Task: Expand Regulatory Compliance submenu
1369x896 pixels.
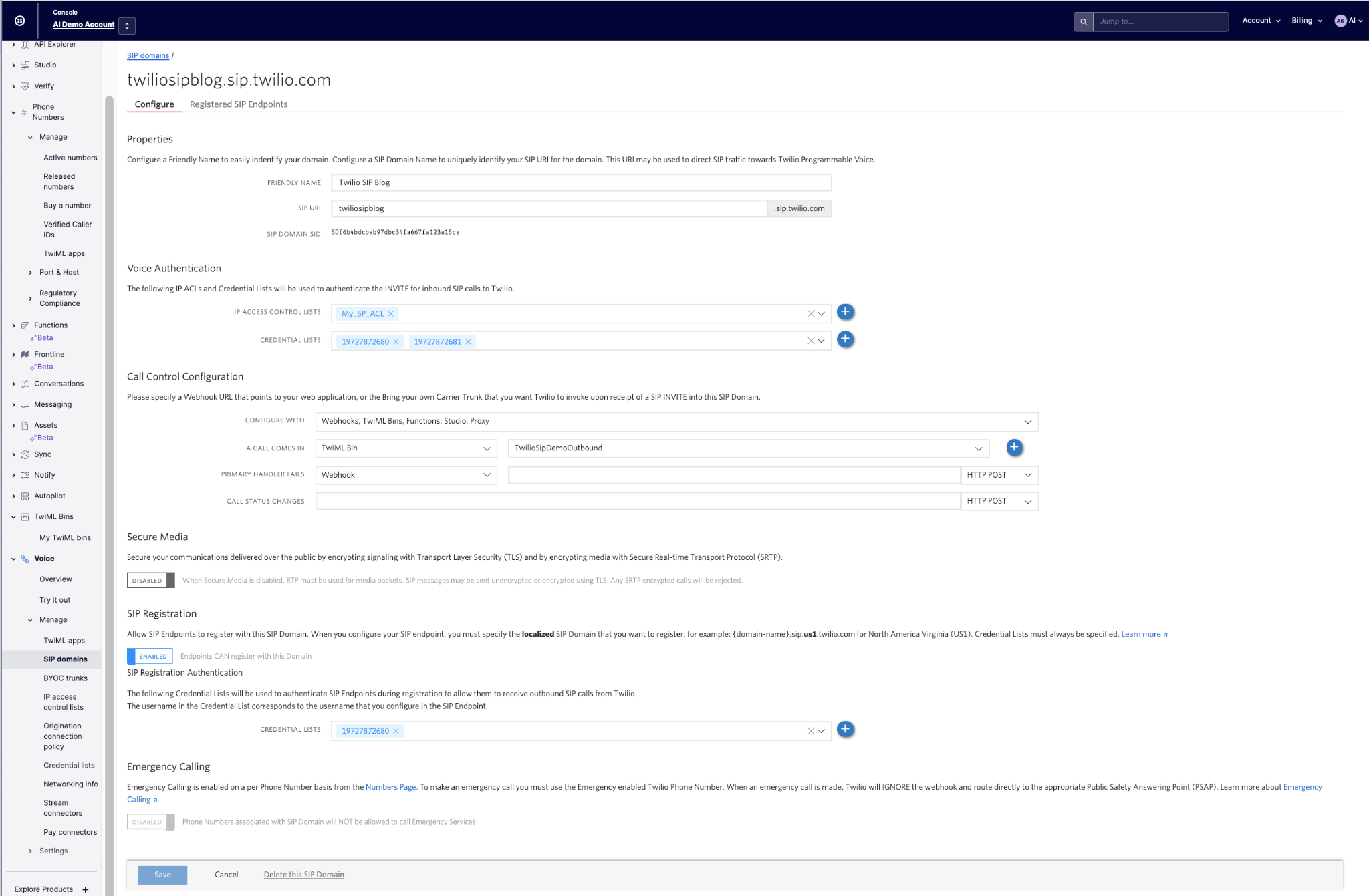Action: 30,299
